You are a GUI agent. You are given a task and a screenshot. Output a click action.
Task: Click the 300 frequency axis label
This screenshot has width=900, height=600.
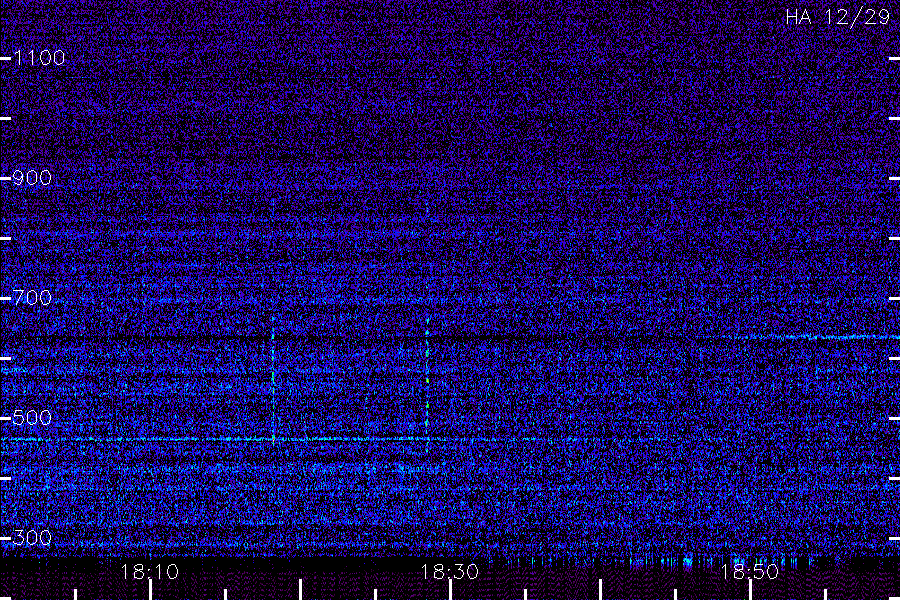32,538
